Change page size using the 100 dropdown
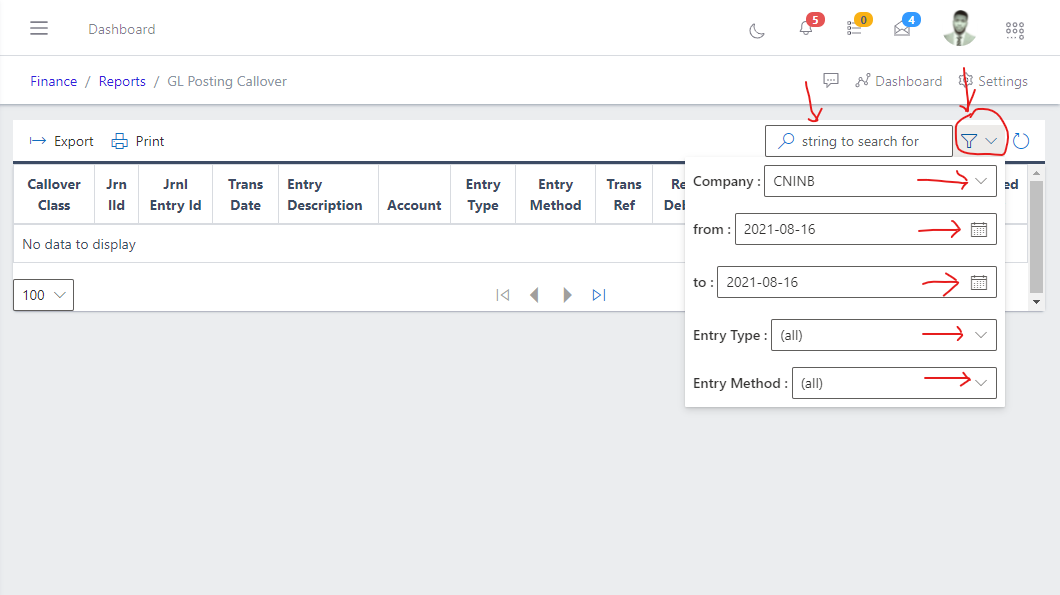The width and height of the screenshot is (1060, 595). point(42,294)
